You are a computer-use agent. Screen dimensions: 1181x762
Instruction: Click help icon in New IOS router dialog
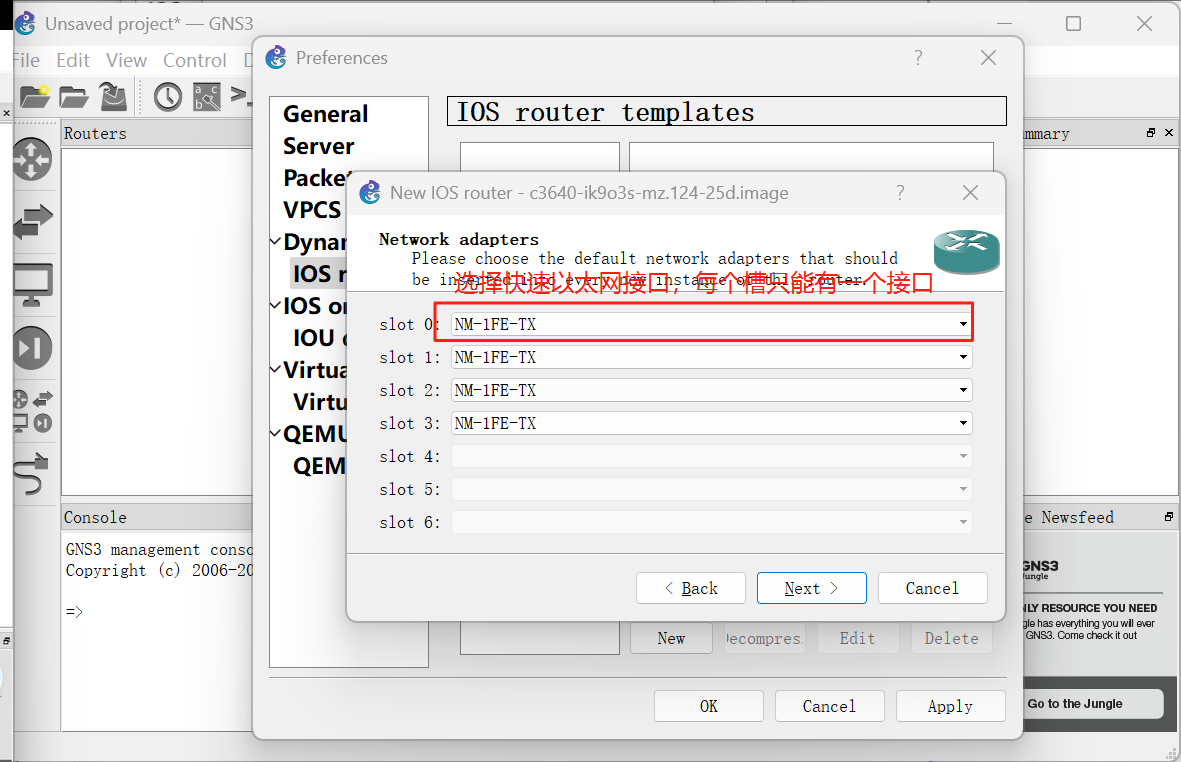[900, 193]
